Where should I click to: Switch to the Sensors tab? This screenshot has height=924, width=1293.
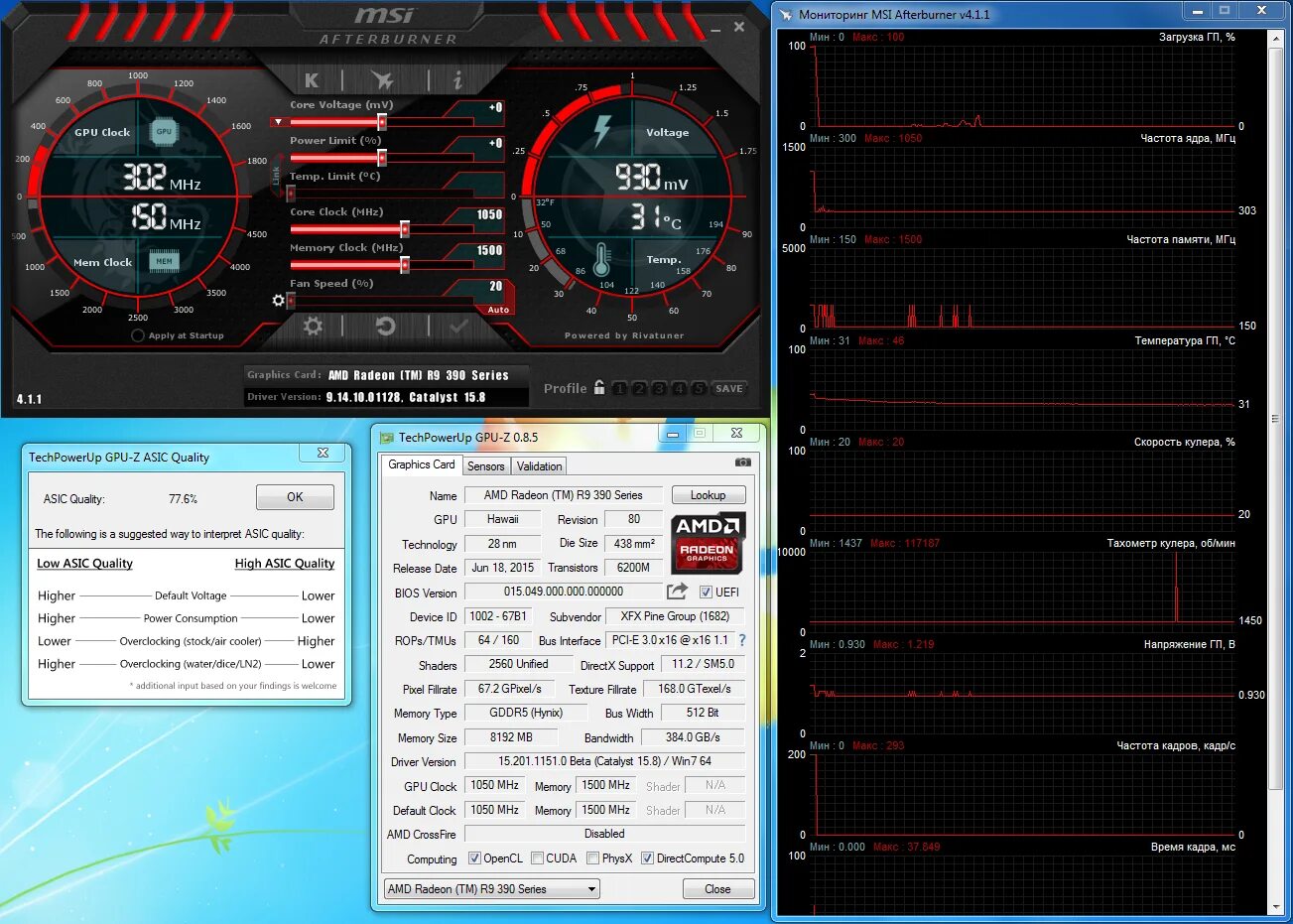pyautogui.click(x=486, y=465)
